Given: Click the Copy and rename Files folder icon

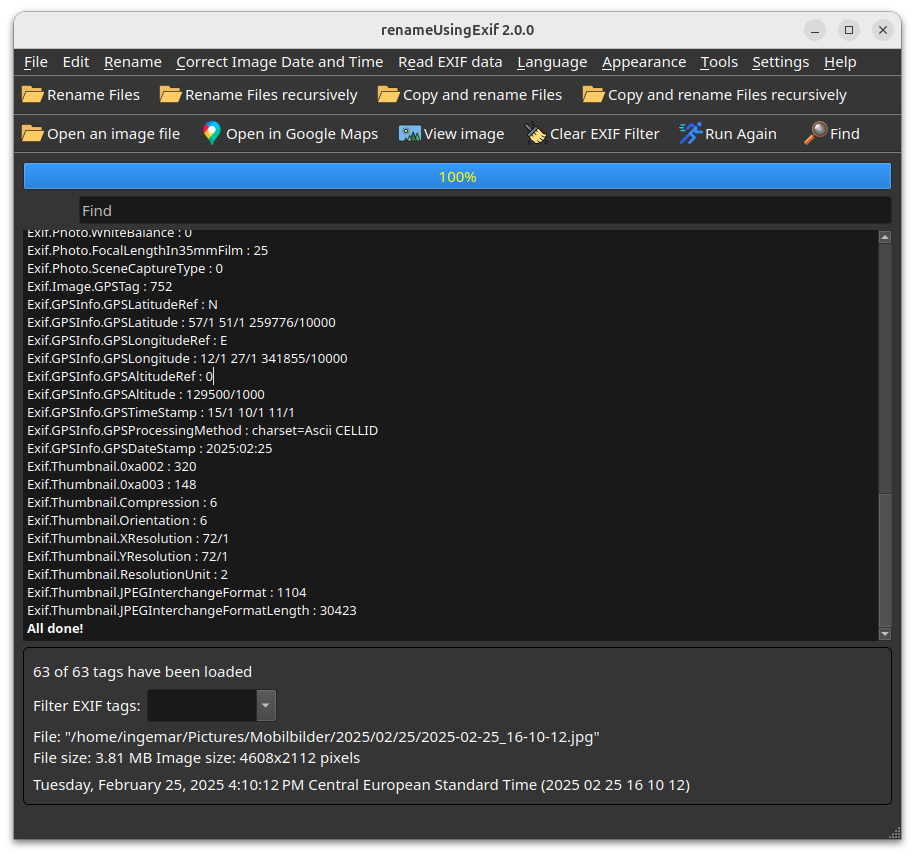Looking at the screenshot, I should pyautogui.click(x=388, y=95).
